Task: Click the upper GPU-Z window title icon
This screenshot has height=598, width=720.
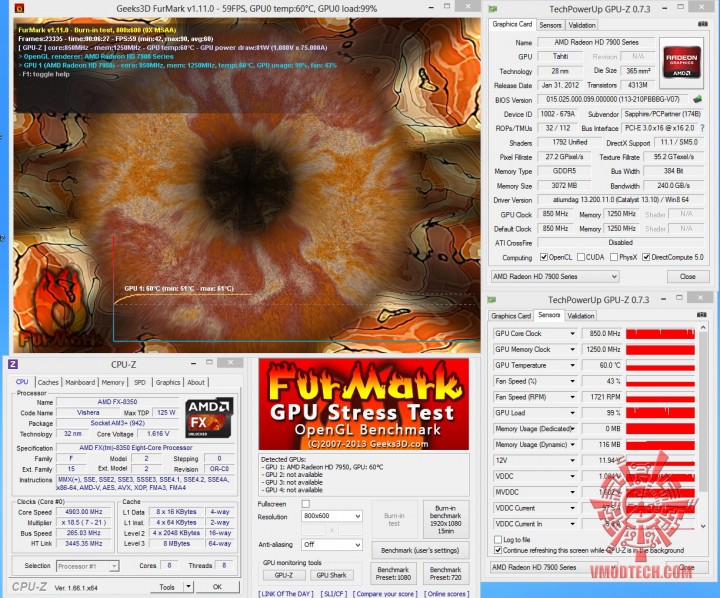Action: click(x=493, y=8)
